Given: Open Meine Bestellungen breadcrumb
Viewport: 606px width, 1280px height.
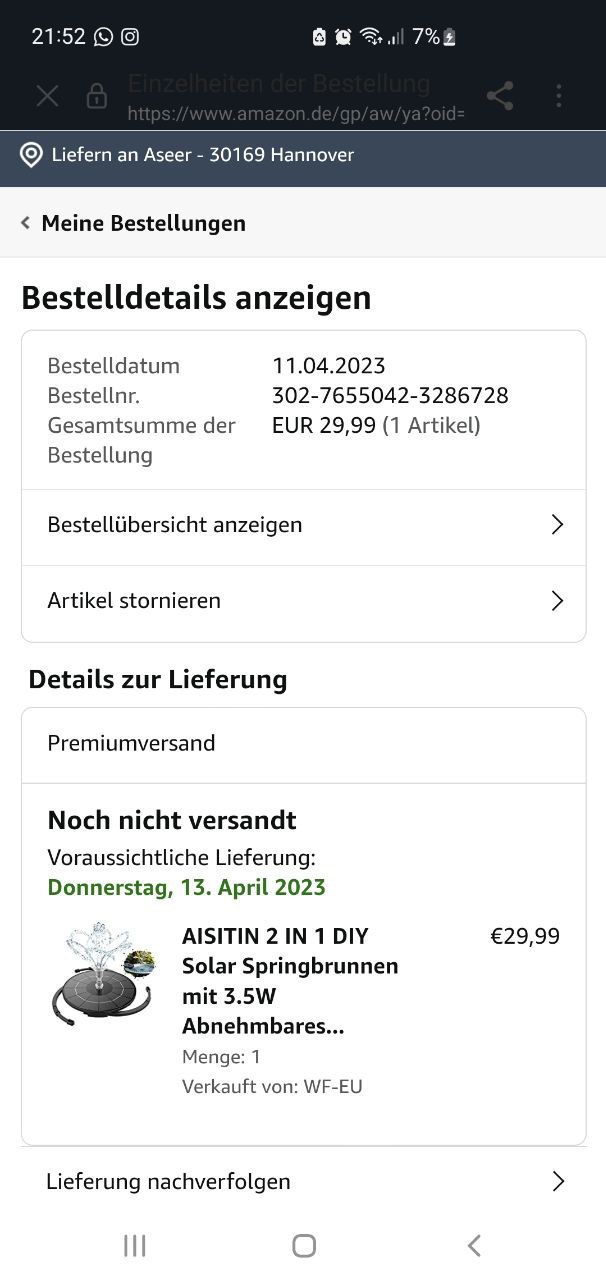Looking at the screenshot, I should 143,223.
